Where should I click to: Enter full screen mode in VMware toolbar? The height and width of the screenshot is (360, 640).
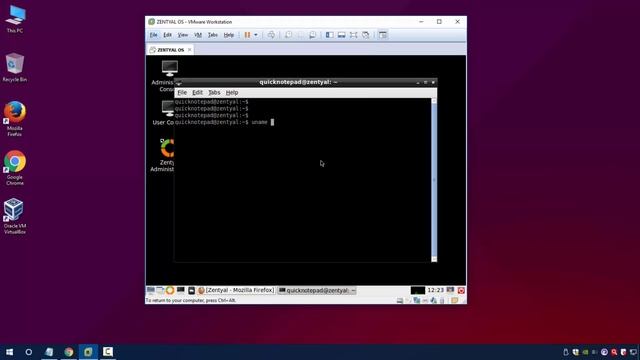coord(353,35)
